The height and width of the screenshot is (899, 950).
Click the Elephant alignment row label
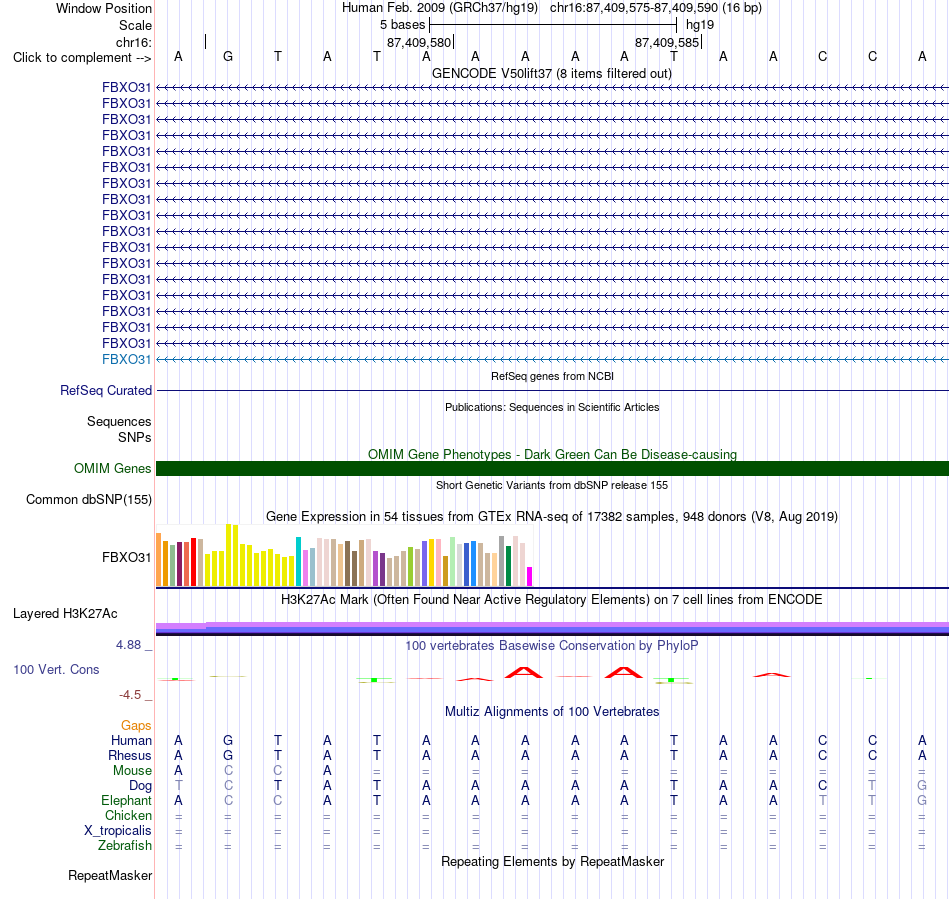(x=126, y=801)
